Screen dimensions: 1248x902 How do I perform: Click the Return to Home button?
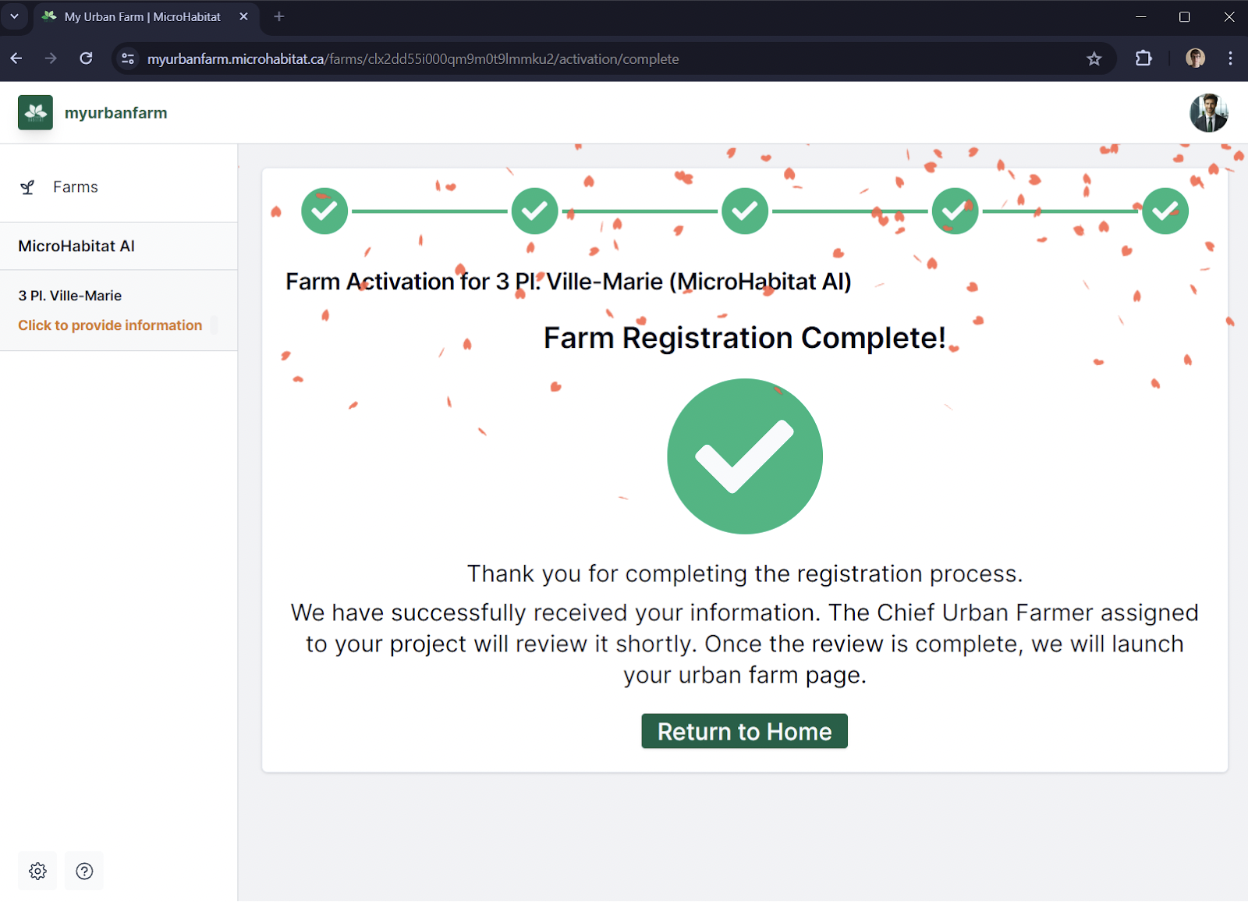(x=745, y=731)
